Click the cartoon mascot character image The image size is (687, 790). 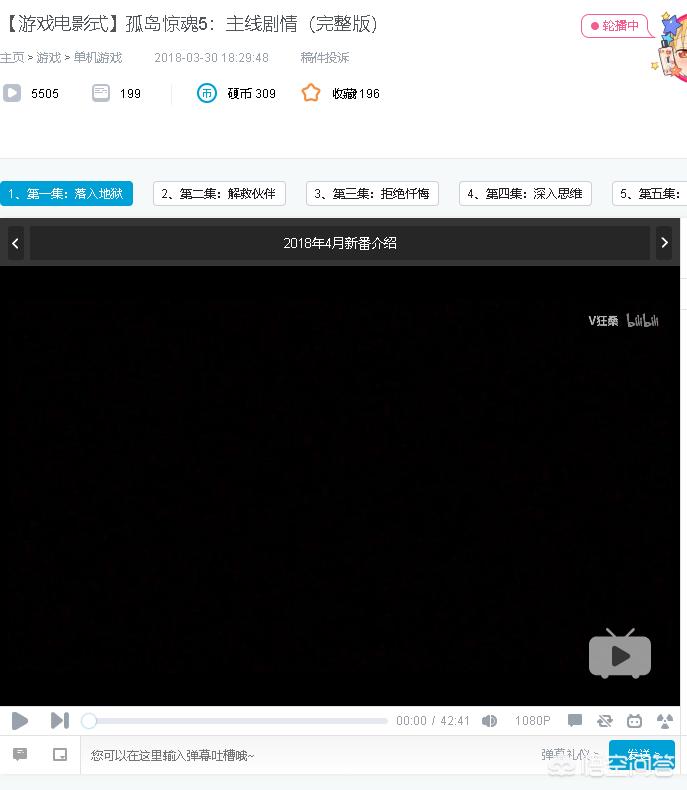pyautogui.click(x=669, y=48)
